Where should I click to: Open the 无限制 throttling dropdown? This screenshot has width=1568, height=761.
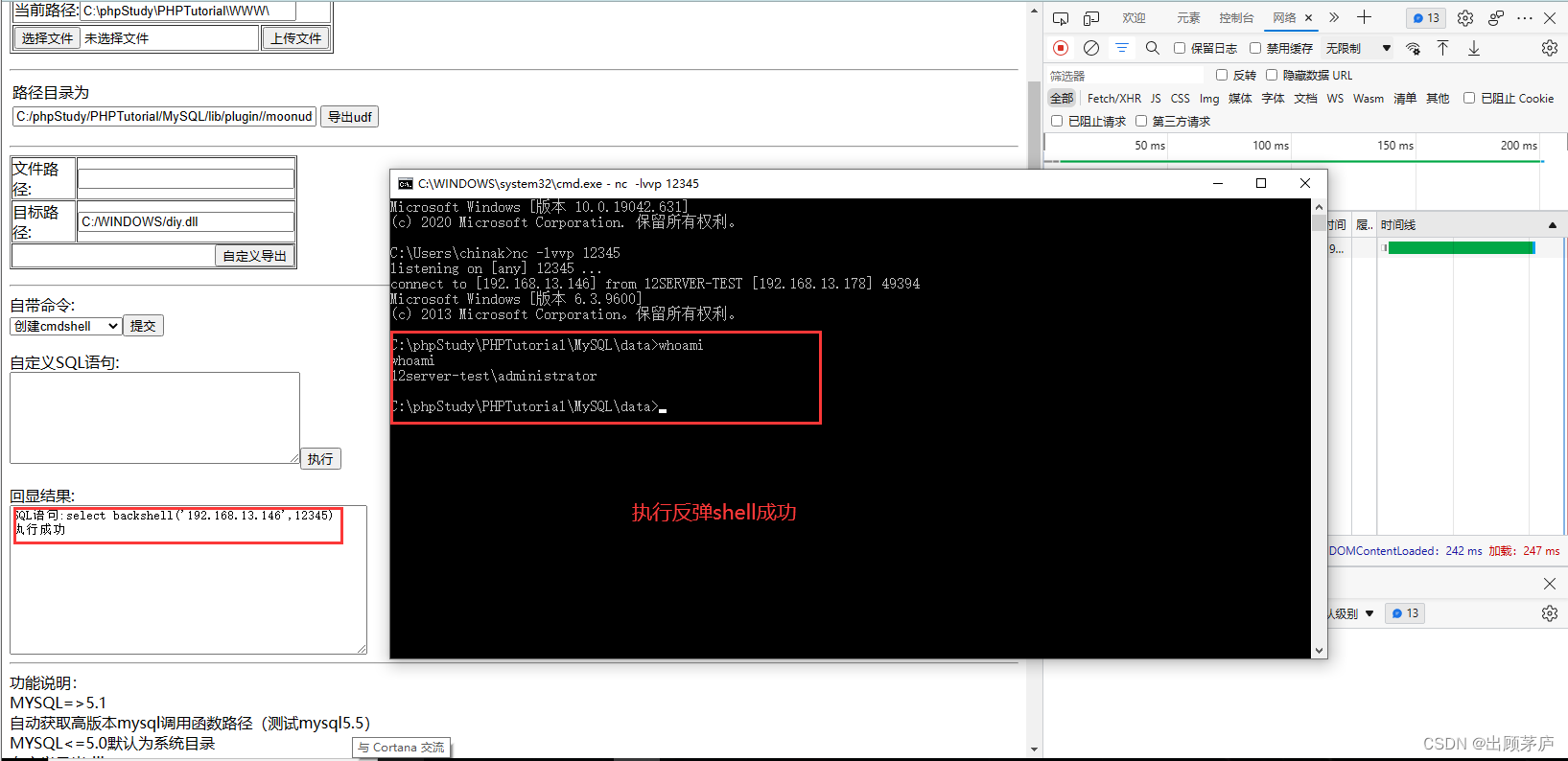(1358, 48)
